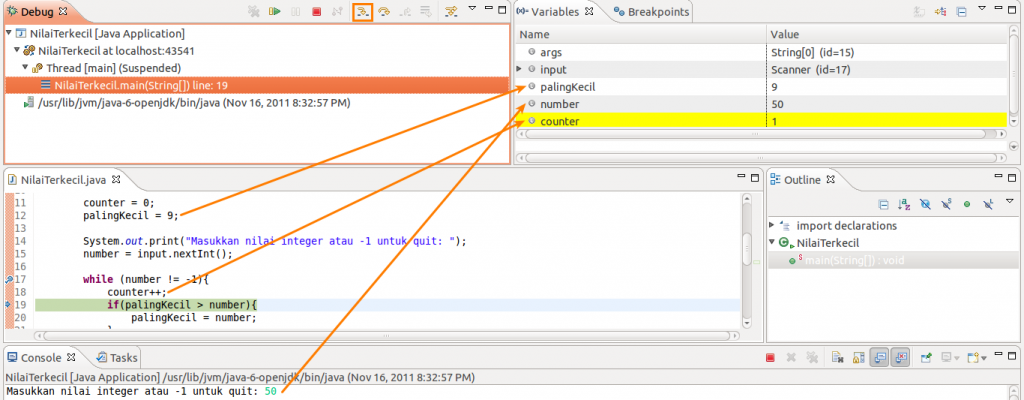1024x400 pixels.
Task: Select the number variable row
Action: (761, 104)
